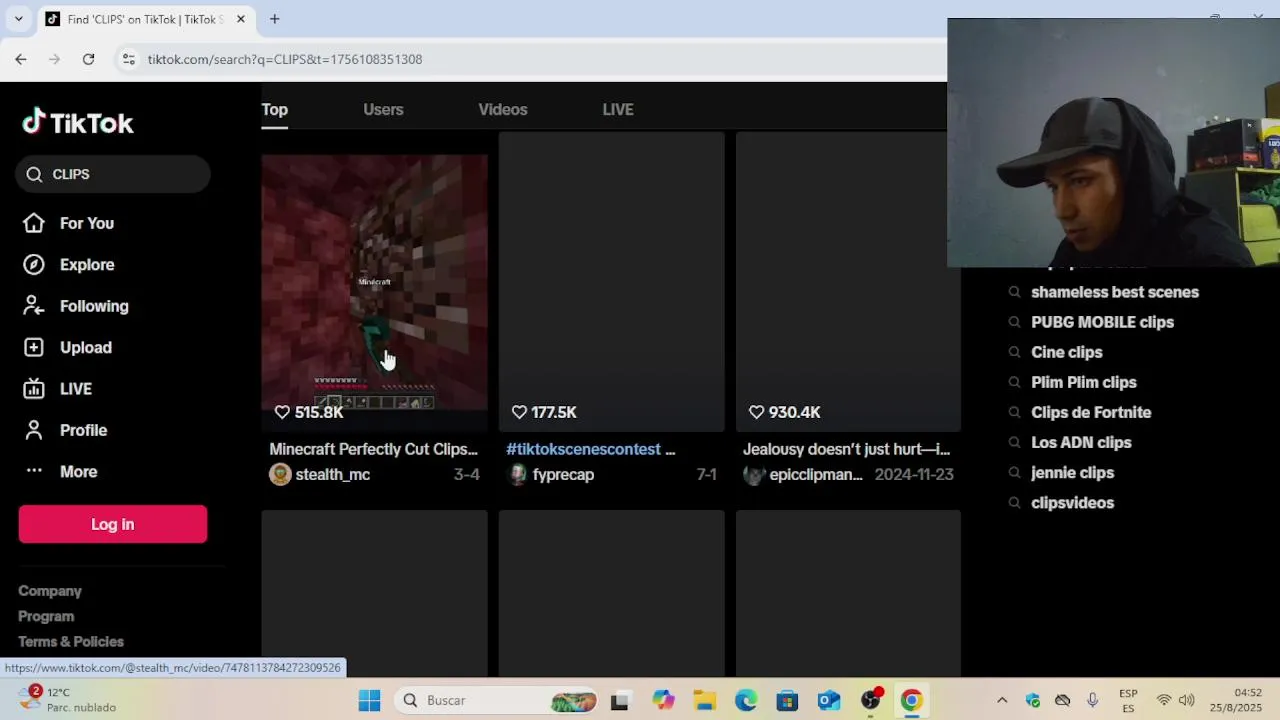Click the Chrome taskbar icon
Screen dimensions: 1280x720
(x=911, y=700)
